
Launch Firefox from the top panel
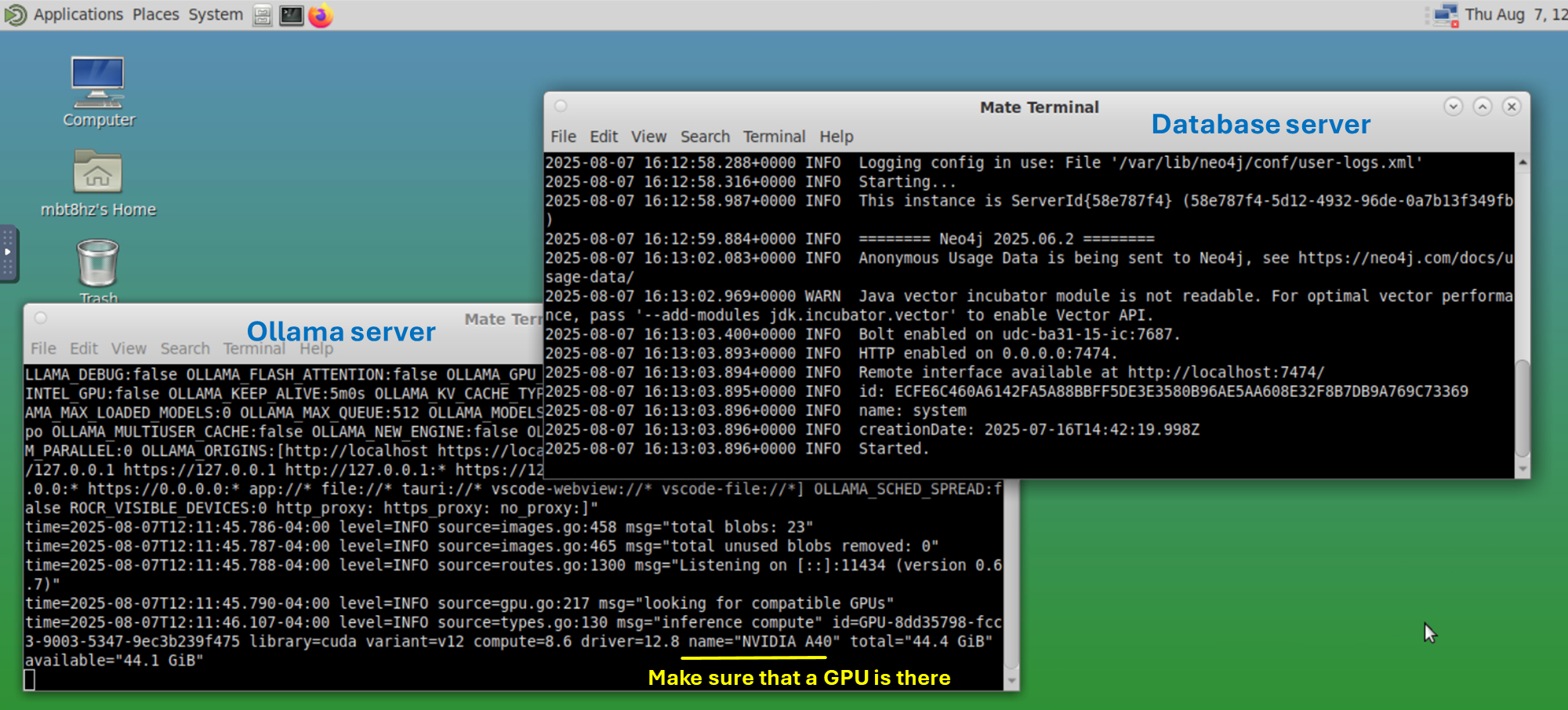(x=321, y=15)
